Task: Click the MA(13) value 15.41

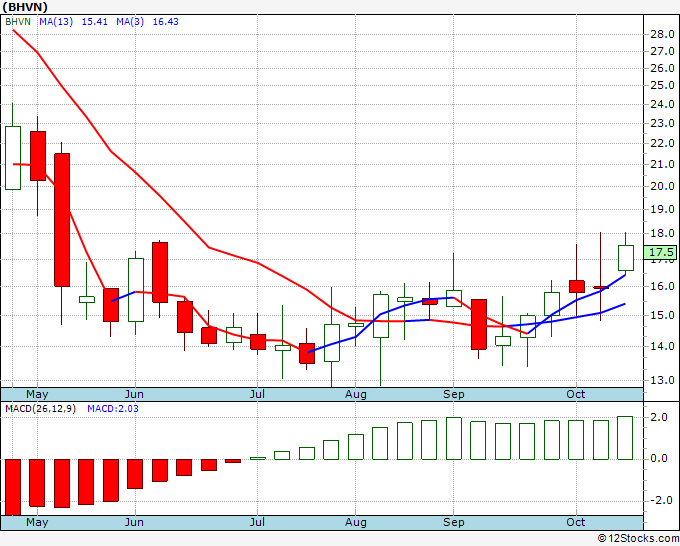Action: pos(95,22)
